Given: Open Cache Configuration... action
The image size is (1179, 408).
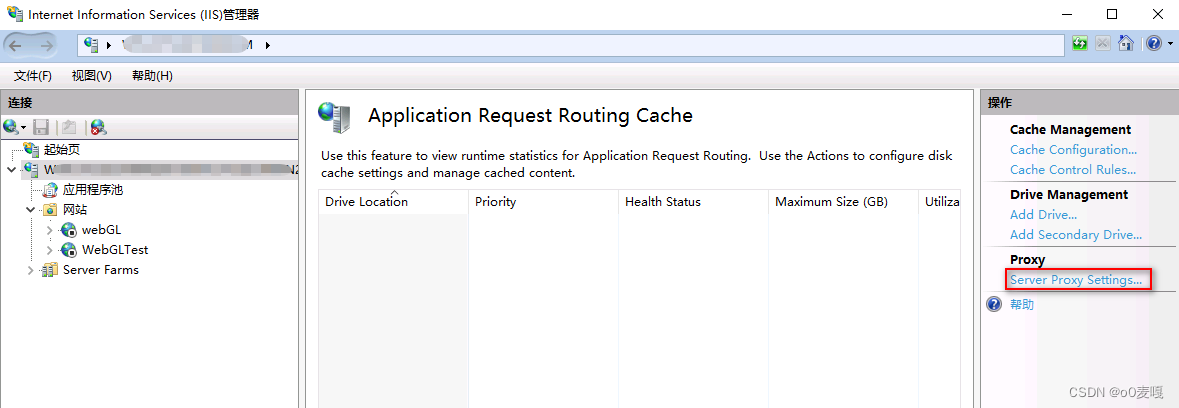Looking at the screenshot, I should coord(1073,150).
